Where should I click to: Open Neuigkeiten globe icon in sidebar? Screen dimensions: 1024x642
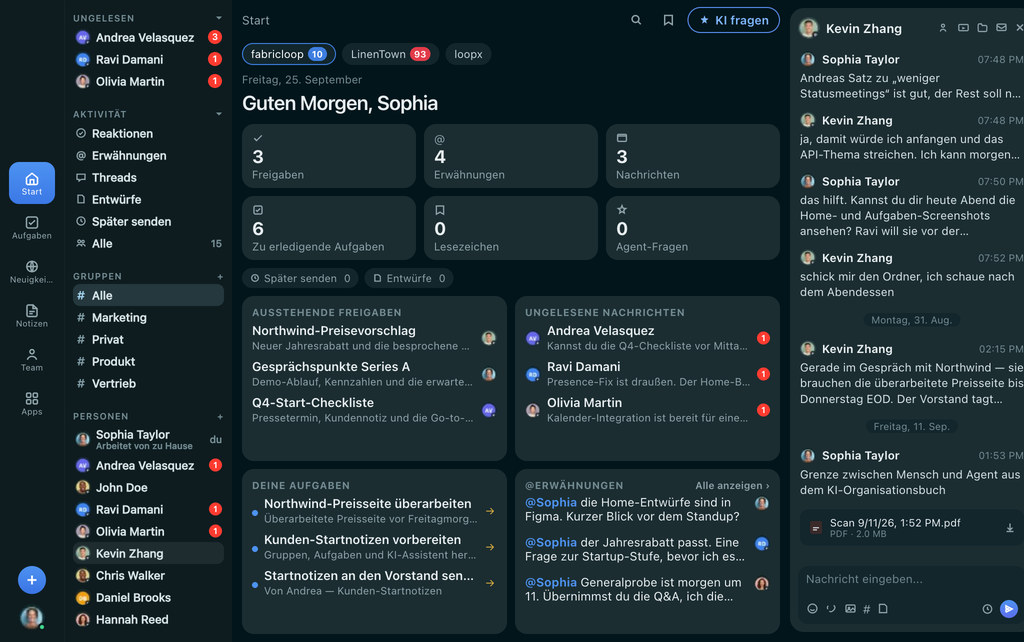(31, 271)
